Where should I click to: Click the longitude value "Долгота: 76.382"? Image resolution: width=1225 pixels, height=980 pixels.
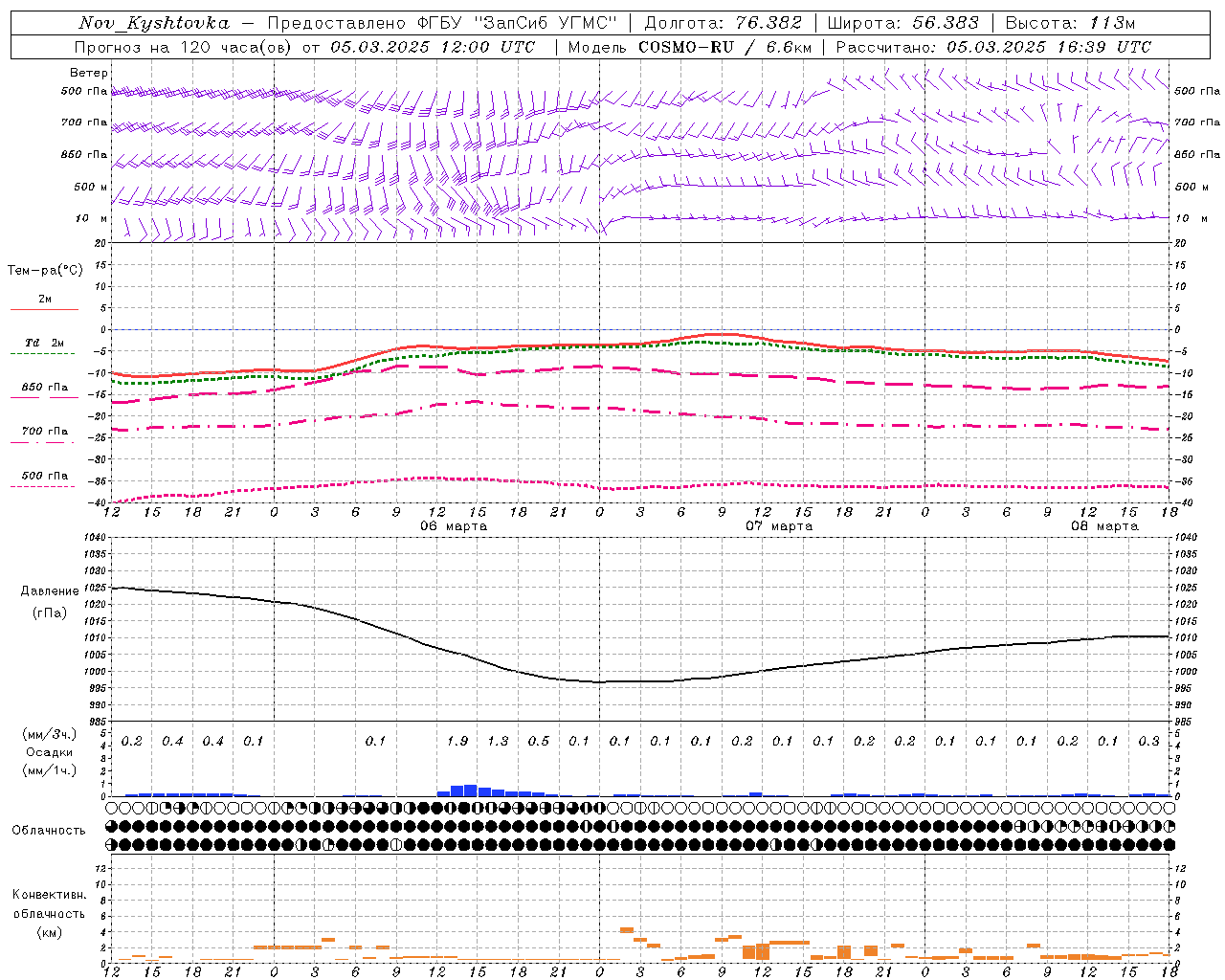click(724, 23)
